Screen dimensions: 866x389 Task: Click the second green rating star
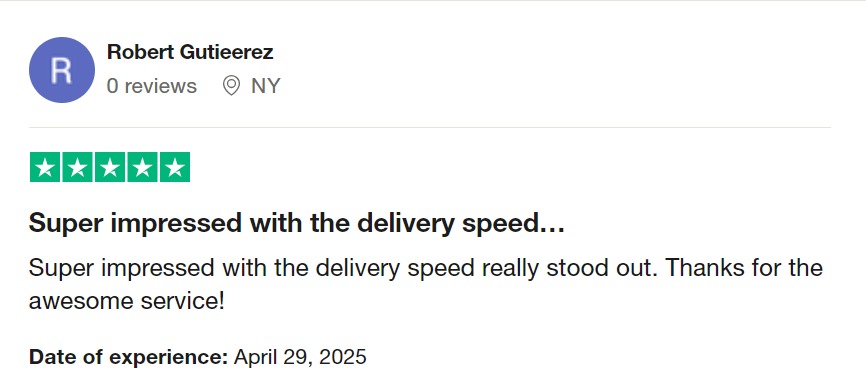click(x=77, y=167)
